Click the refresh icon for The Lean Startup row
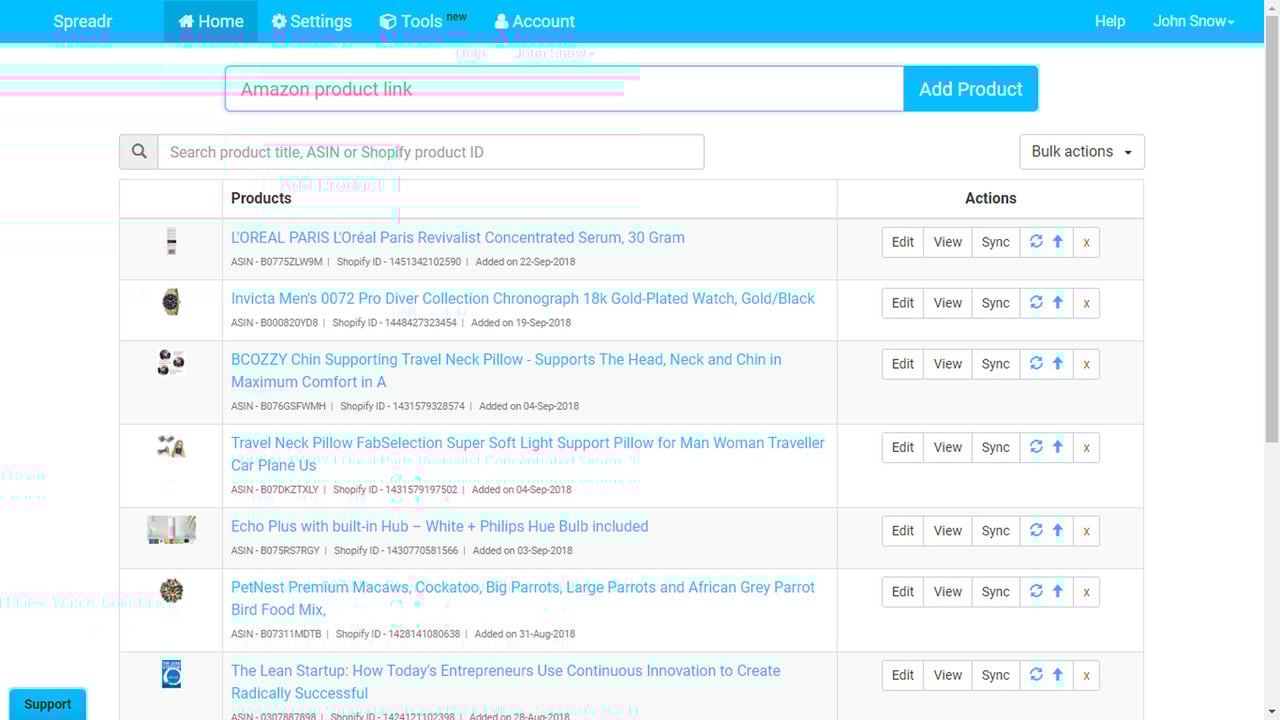This screenshot has width=1280, height=720. coord(1036,675)
